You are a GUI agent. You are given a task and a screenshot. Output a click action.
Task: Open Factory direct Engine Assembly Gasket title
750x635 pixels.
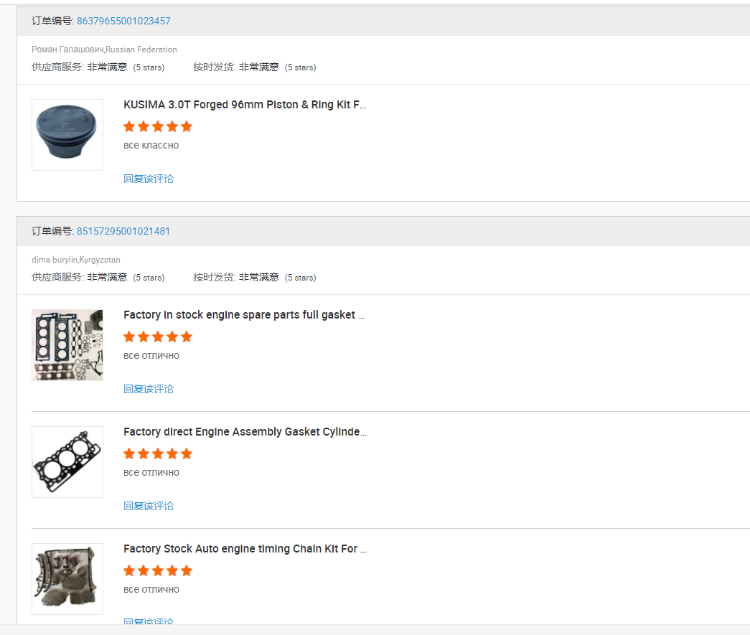tap(245, 432)
